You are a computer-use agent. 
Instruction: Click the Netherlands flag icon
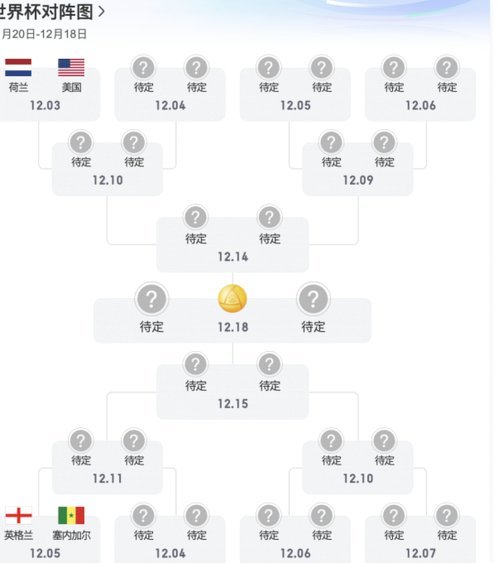(x=18, y=68)
